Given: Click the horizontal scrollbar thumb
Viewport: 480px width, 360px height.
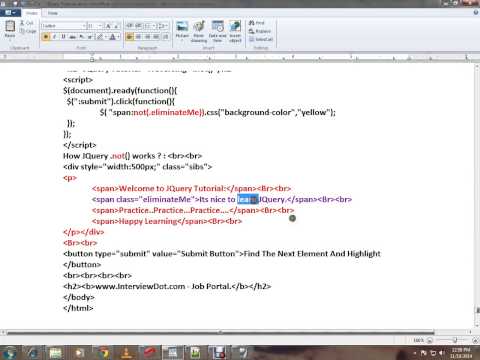Looking at the screenshot, I should tap(220, 332).
